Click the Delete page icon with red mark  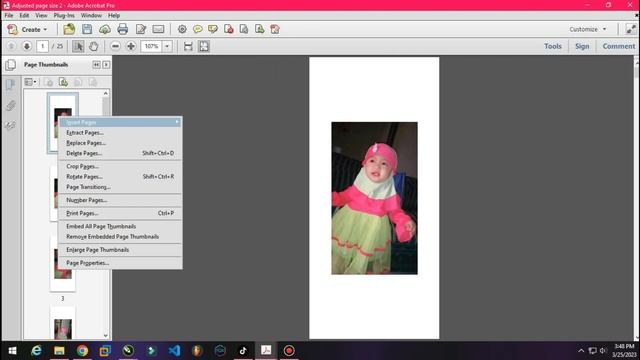click(229, 29)
